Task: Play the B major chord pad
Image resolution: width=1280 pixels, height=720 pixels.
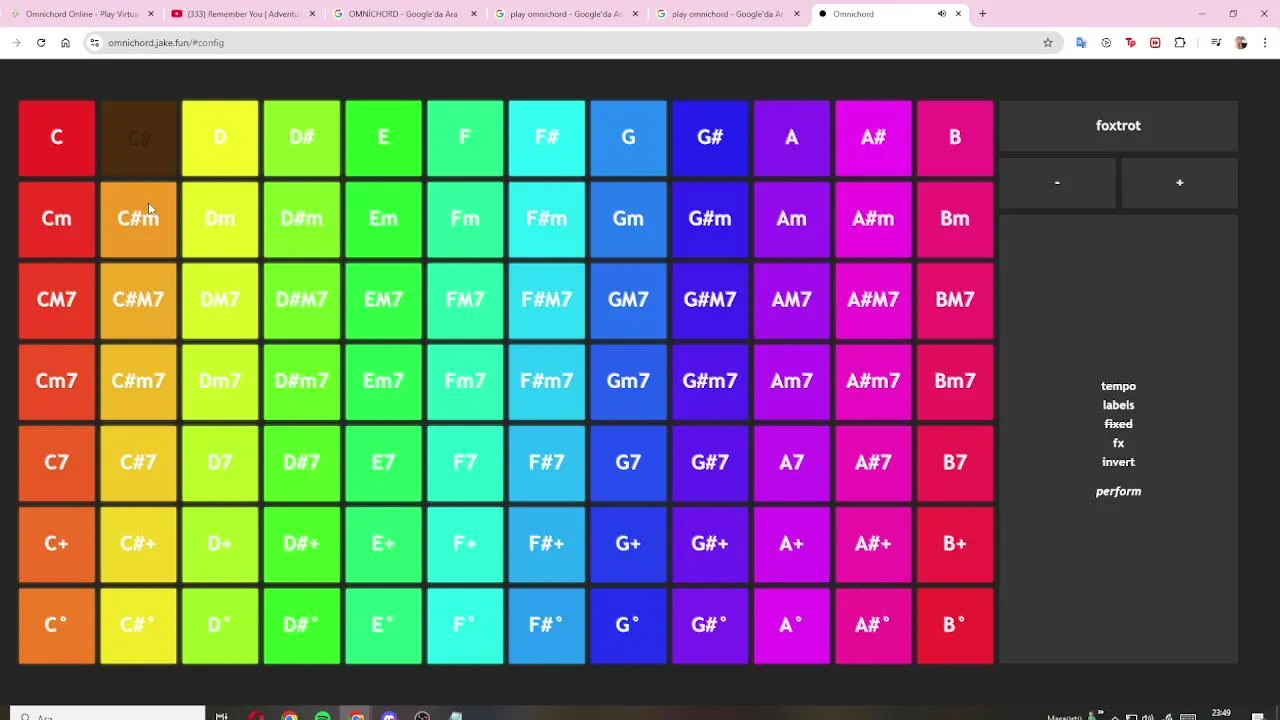Action: tap(955, 137)
